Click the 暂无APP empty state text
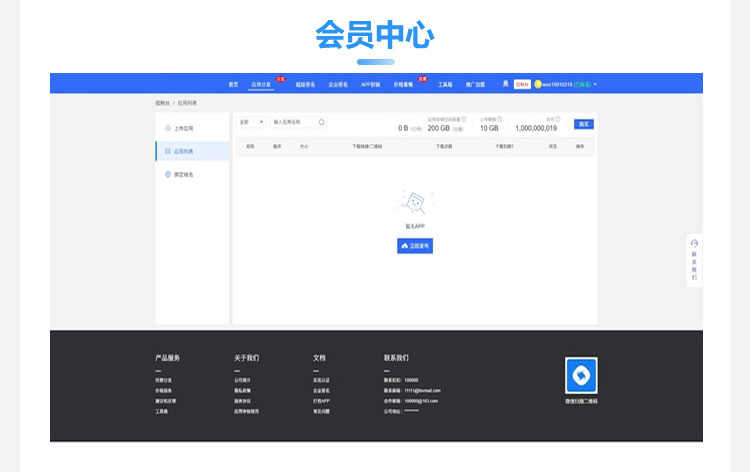The width and height of the screenshot is (750, 472). (x=415, y=226)
